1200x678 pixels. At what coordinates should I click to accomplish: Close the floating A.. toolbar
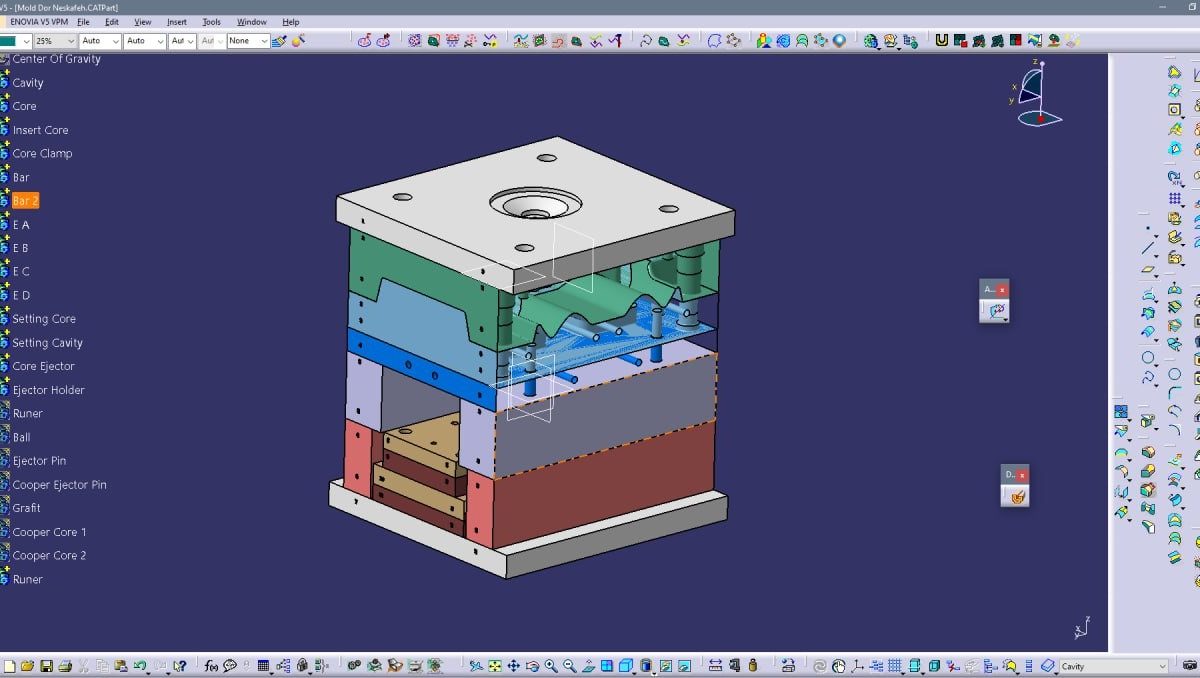point(1002,289)
